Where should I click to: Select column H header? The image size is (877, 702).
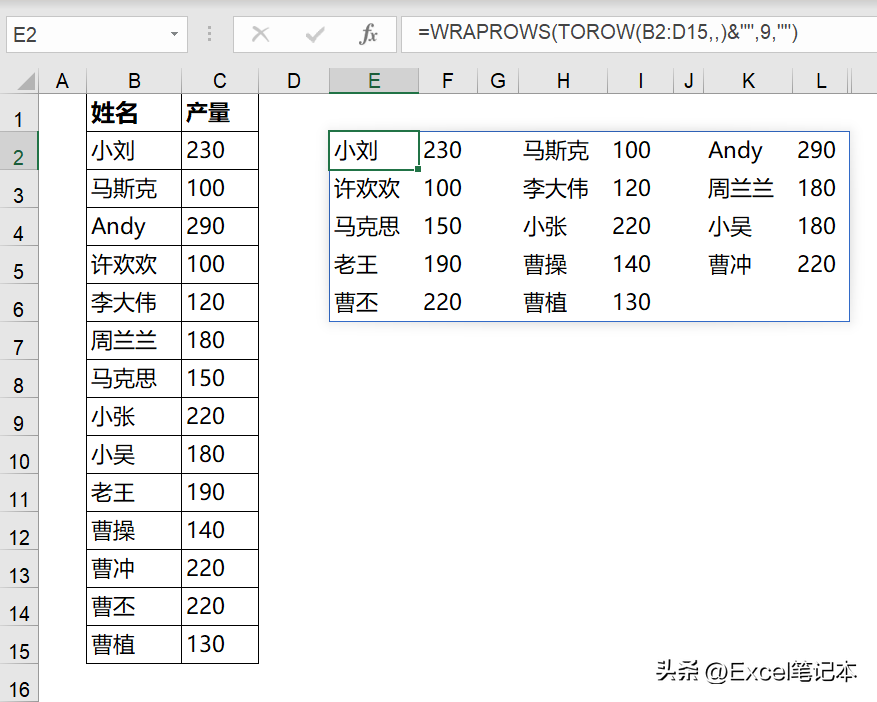click(563, 81)
